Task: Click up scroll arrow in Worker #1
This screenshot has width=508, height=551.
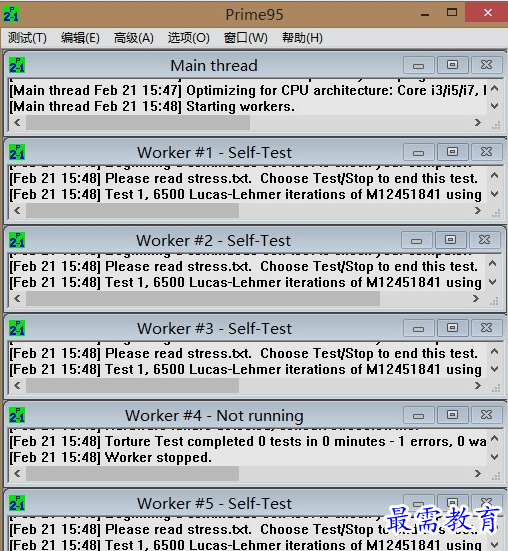Action: [494, 175]
